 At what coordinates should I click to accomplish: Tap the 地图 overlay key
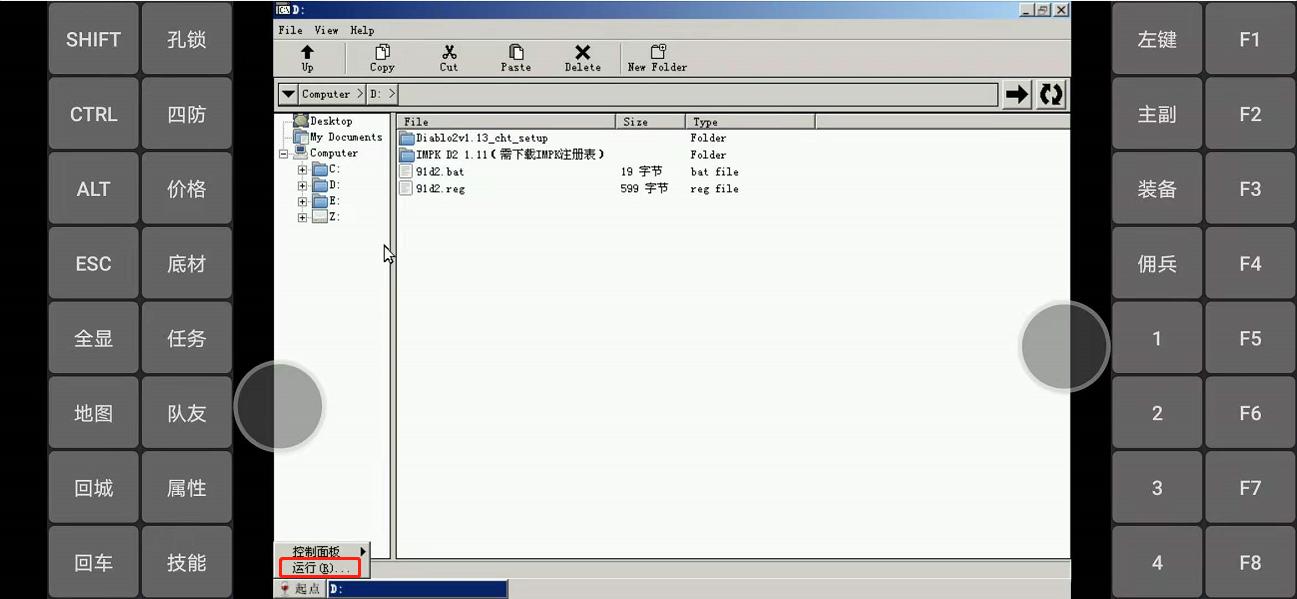tap(93, 413)
